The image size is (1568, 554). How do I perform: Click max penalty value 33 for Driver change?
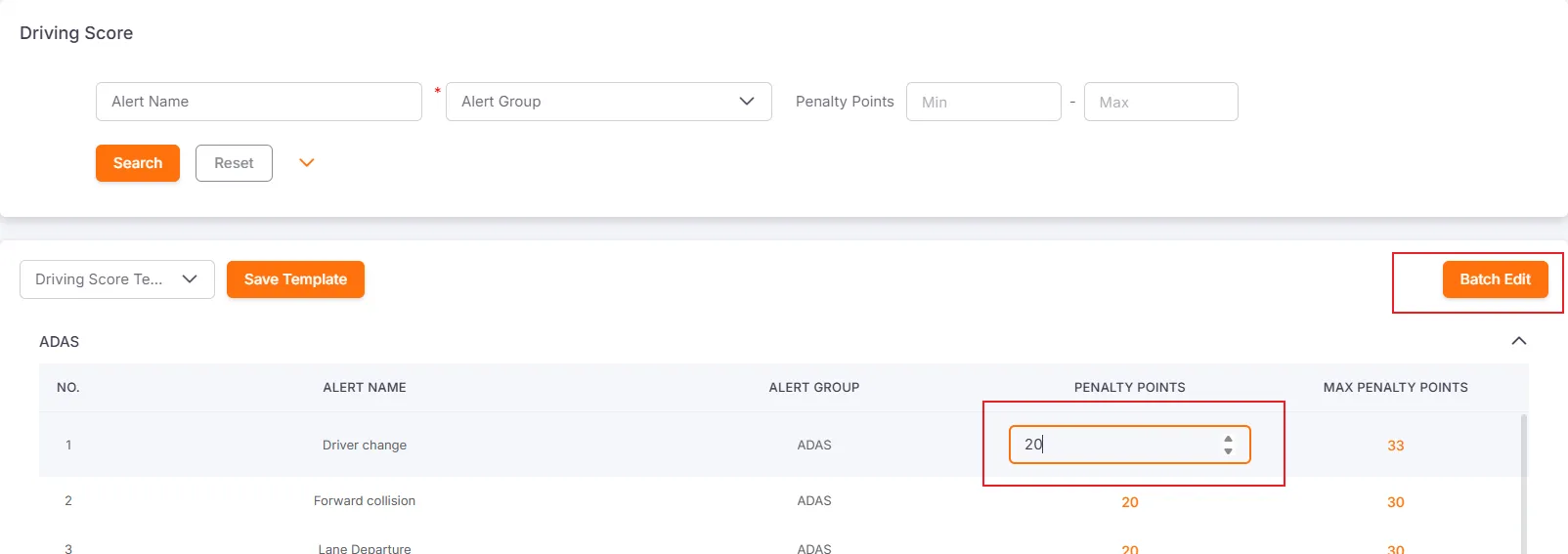pos(1395,446)
